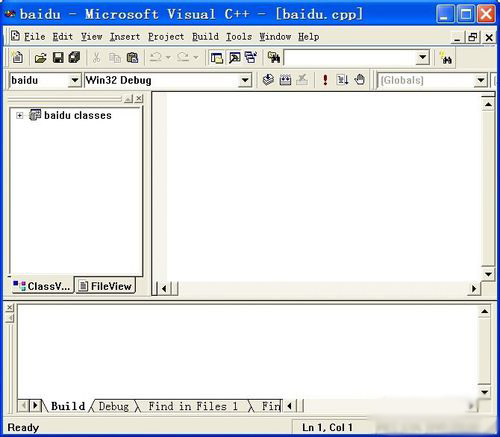Click the editor horizontal scroll right arrow
500x437 pixels.
point(474,288)
